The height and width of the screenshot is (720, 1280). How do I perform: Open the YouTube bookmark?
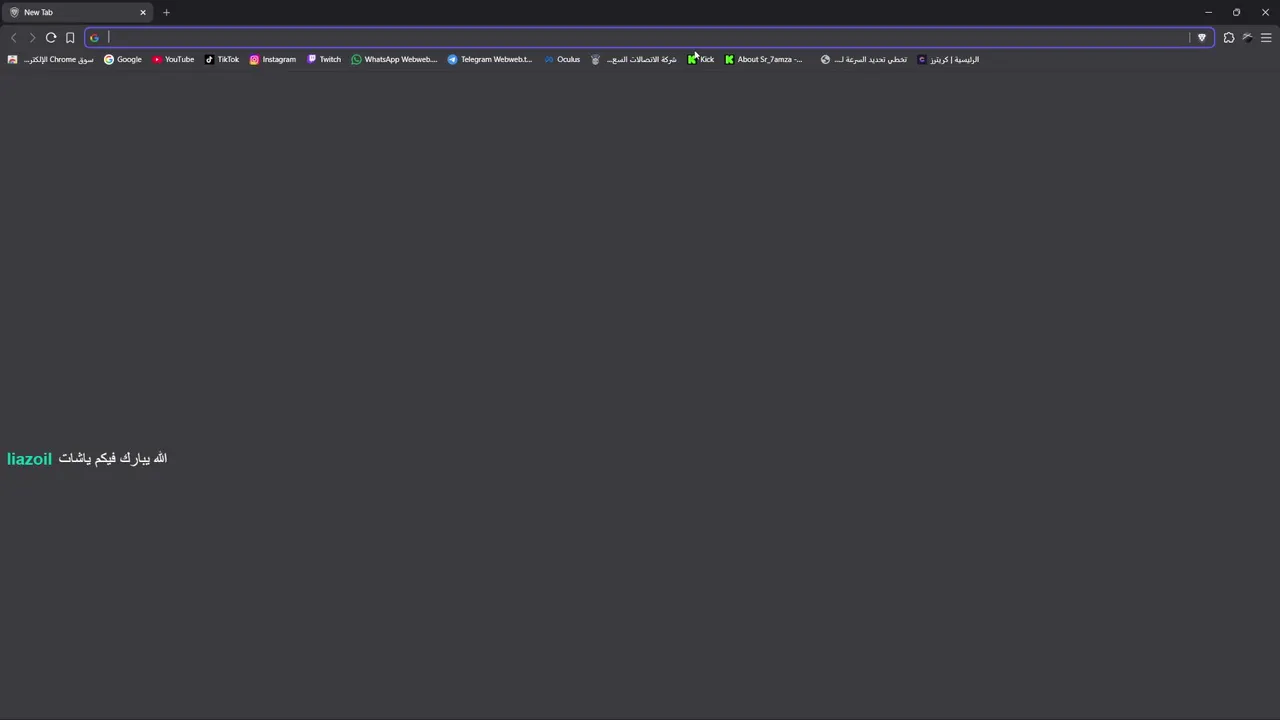click(173, 59)
